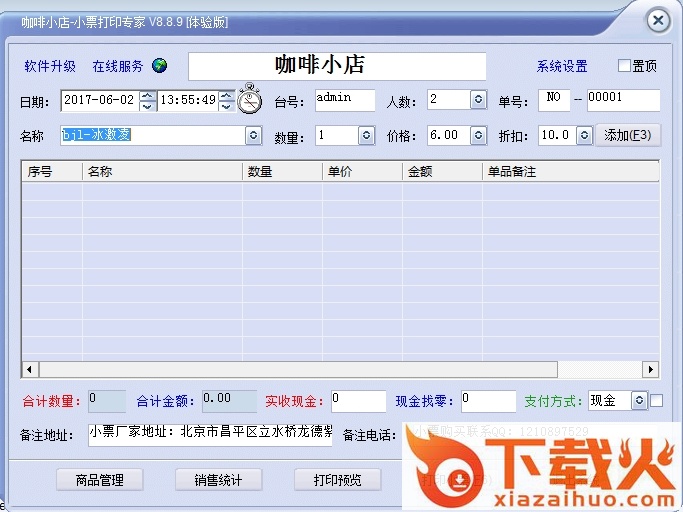Enable the 置顶 always-on-top checkbox
The image size is (683, 512).
pos(624,66)
